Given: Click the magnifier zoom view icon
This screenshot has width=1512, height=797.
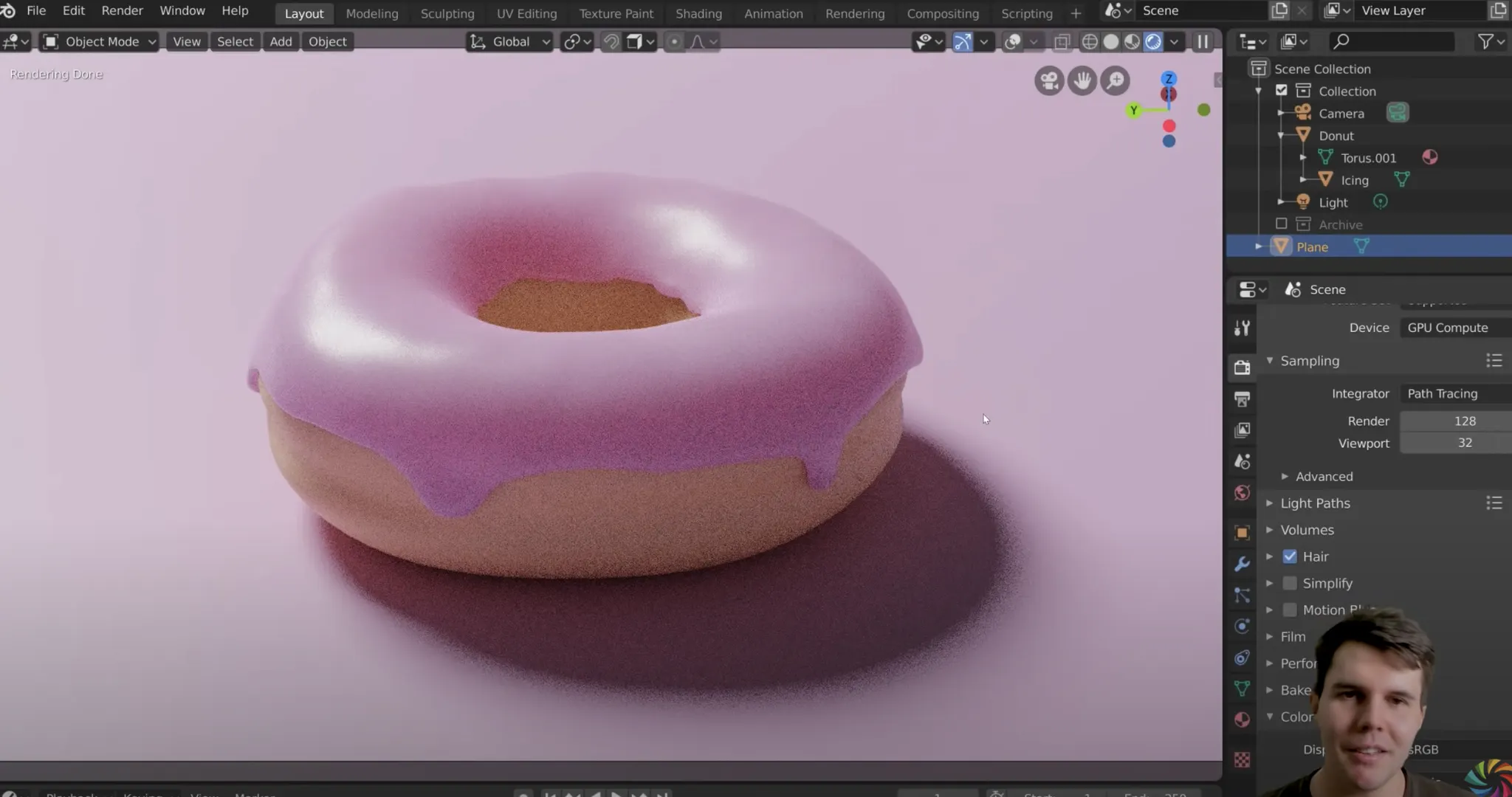Looking at the screenshot, I should coord(1116,80).
